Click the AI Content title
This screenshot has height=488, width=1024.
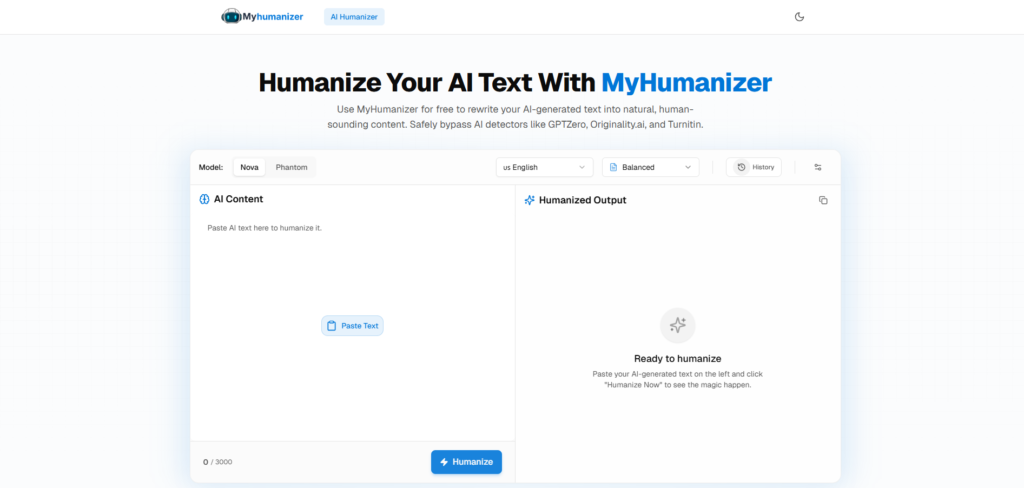[x=238, y=199]
